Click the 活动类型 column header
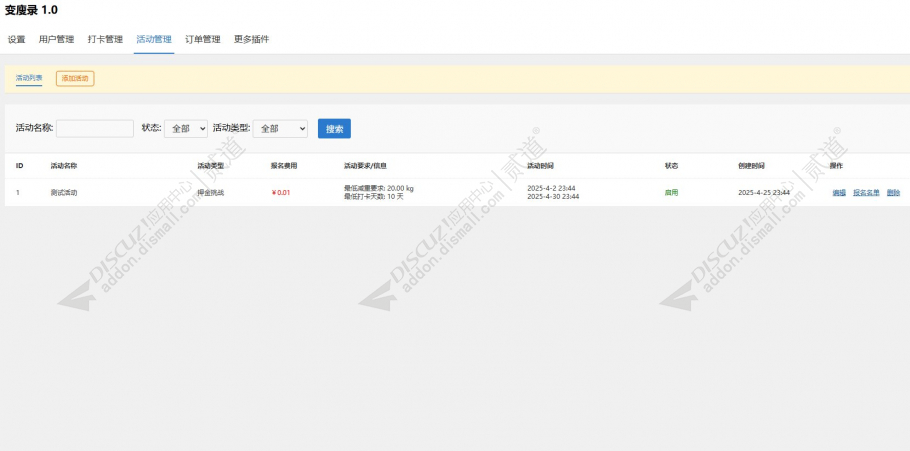Image resolution: width=910 pixels, height=451 pixels. 210,166
